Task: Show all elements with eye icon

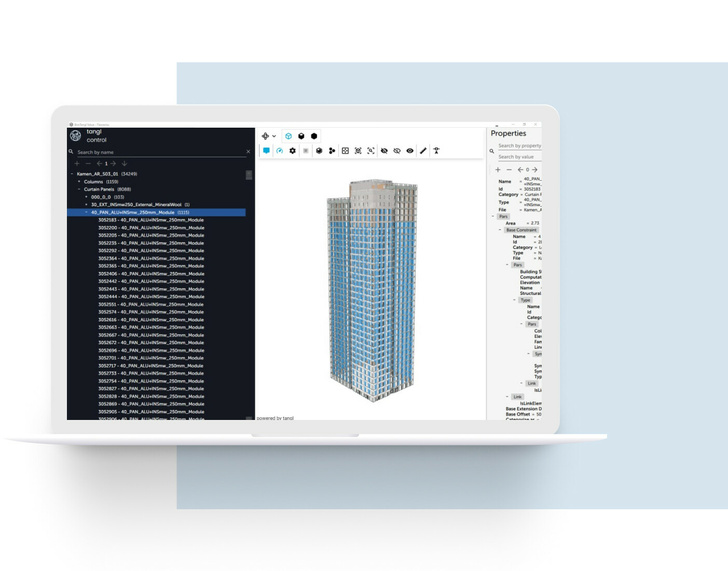Action: click(409, 151)
